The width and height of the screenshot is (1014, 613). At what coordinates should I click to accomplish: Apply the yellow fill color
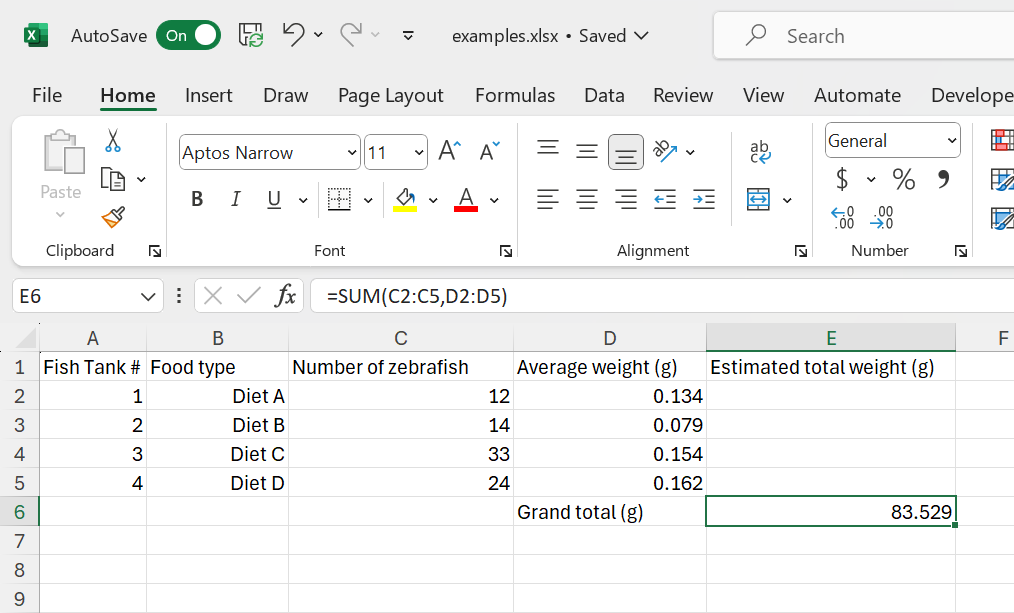click(x=405, y=200)
